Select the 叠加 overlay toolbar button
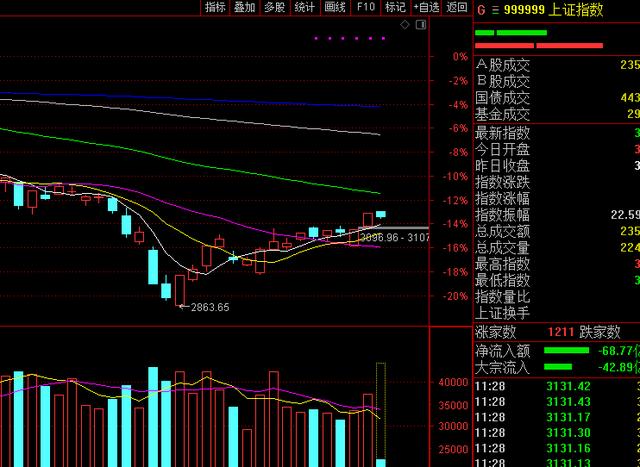The width and height of the screenshot is (640, 467). (x=245, y=7)
